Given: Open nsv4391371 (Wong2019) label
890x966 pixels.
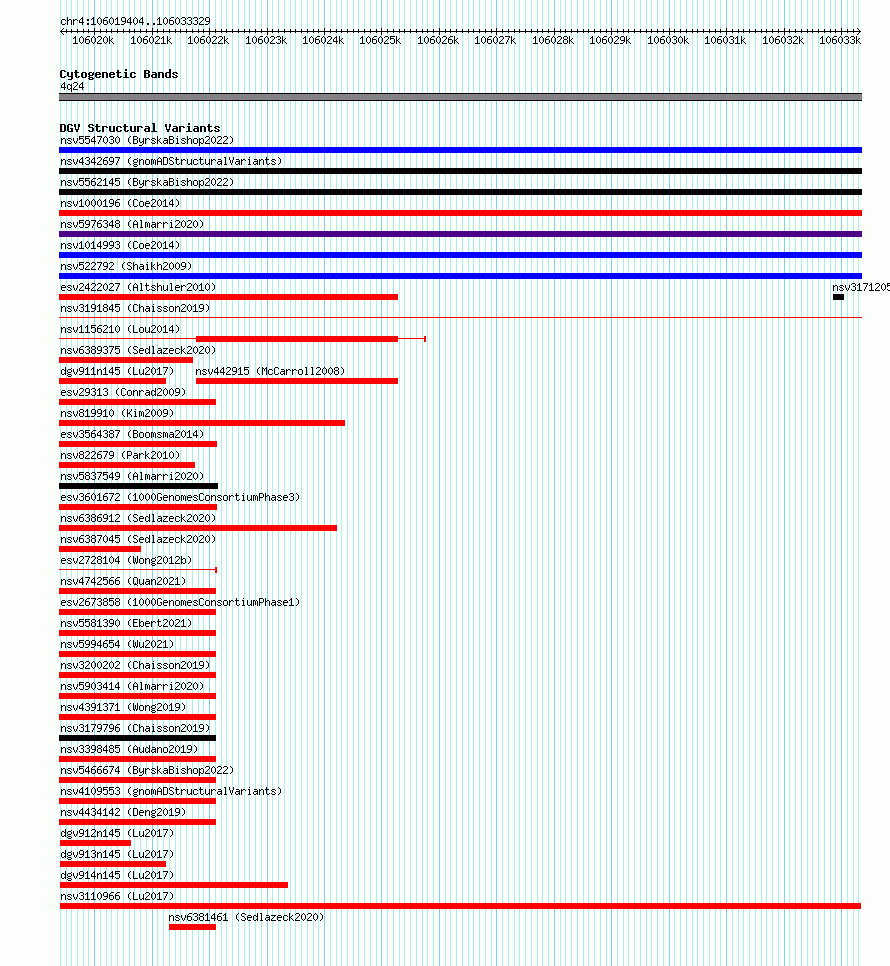Looking at the screenshot, I should (123, 707).
